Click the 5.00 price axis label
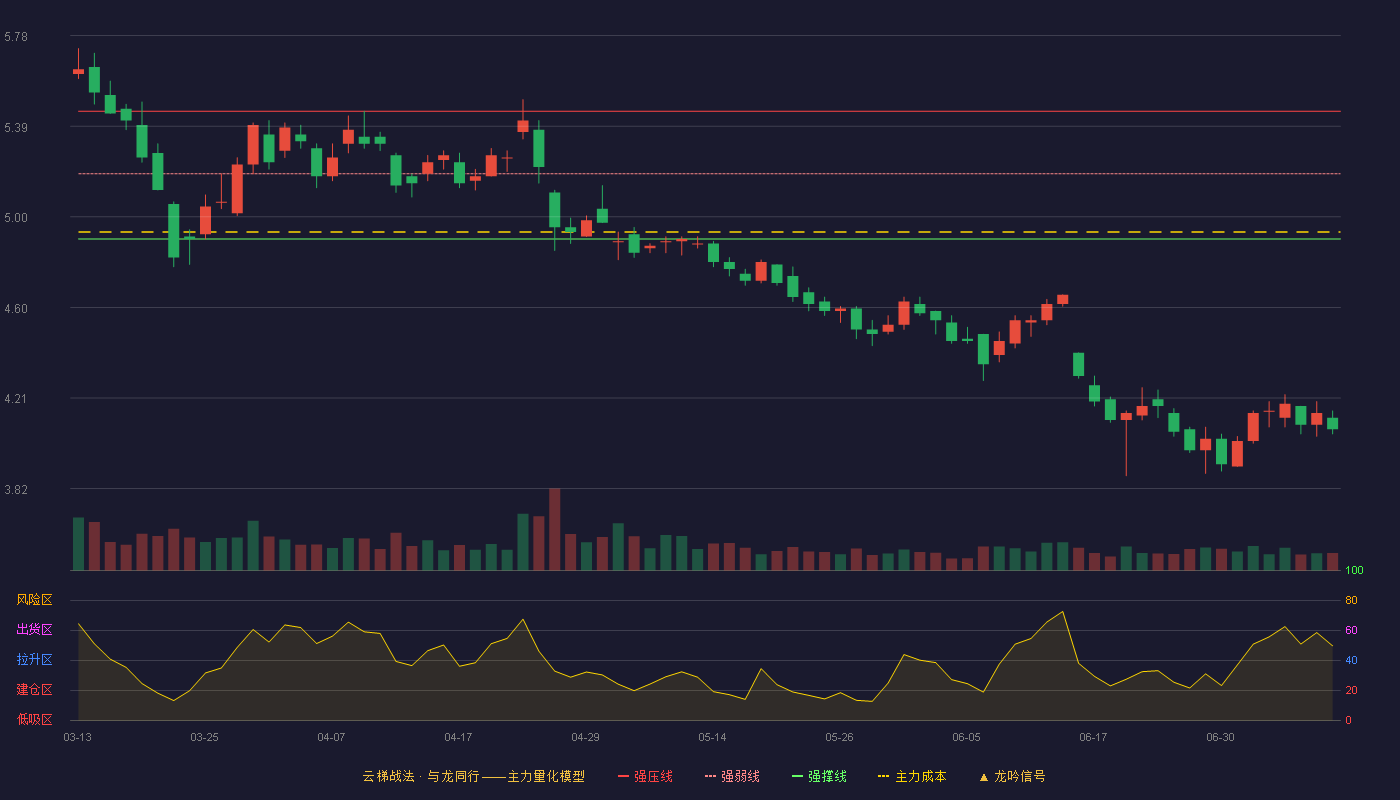The image size is (1400, 800). [16, 218]
